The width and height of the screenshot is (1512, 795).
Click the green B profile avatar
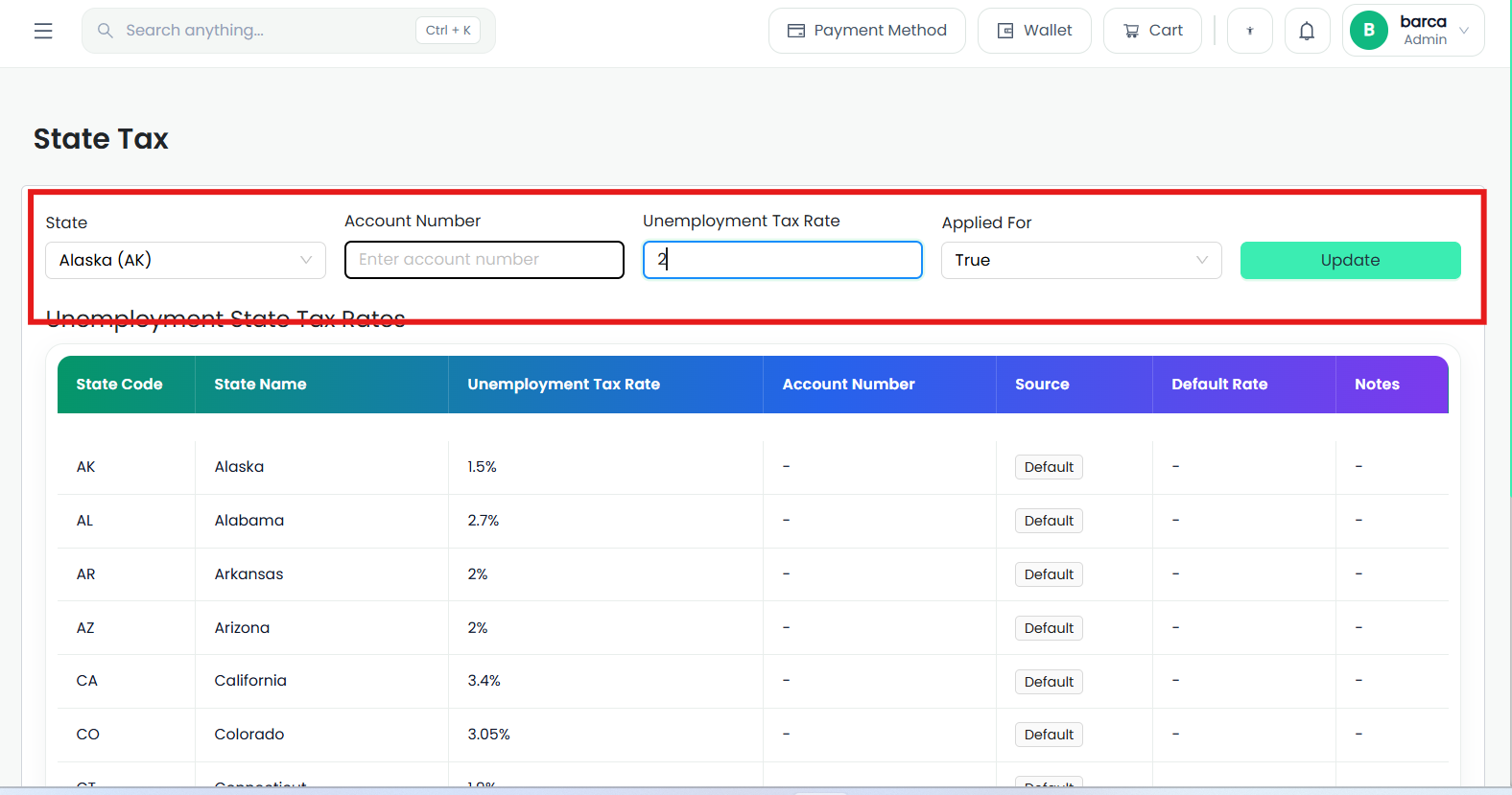(1369, 31)
